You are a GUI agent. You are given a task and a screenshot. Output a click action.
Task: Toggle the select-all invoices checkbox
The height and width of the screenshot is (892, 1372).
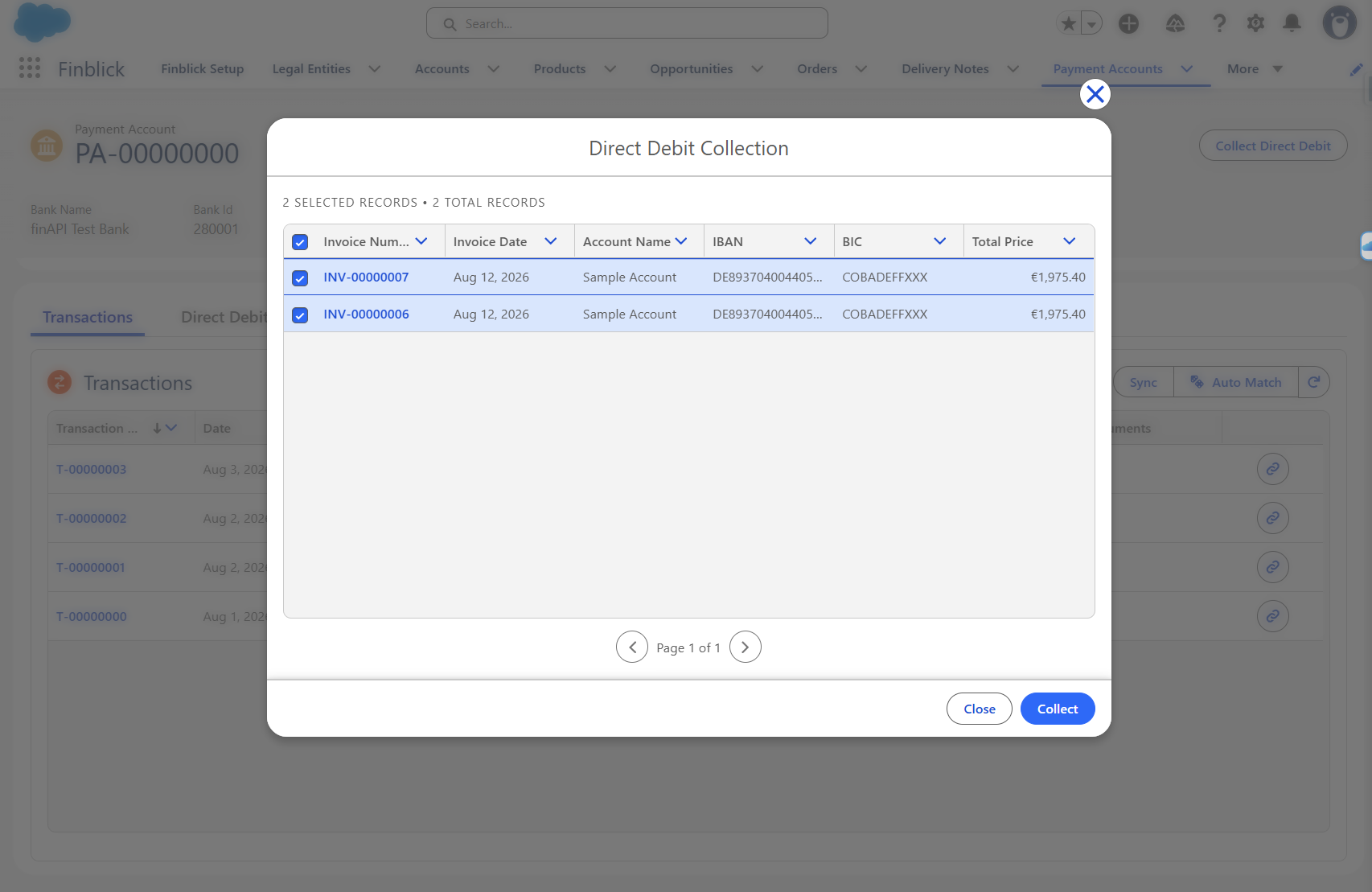click(x=300, y=242)
